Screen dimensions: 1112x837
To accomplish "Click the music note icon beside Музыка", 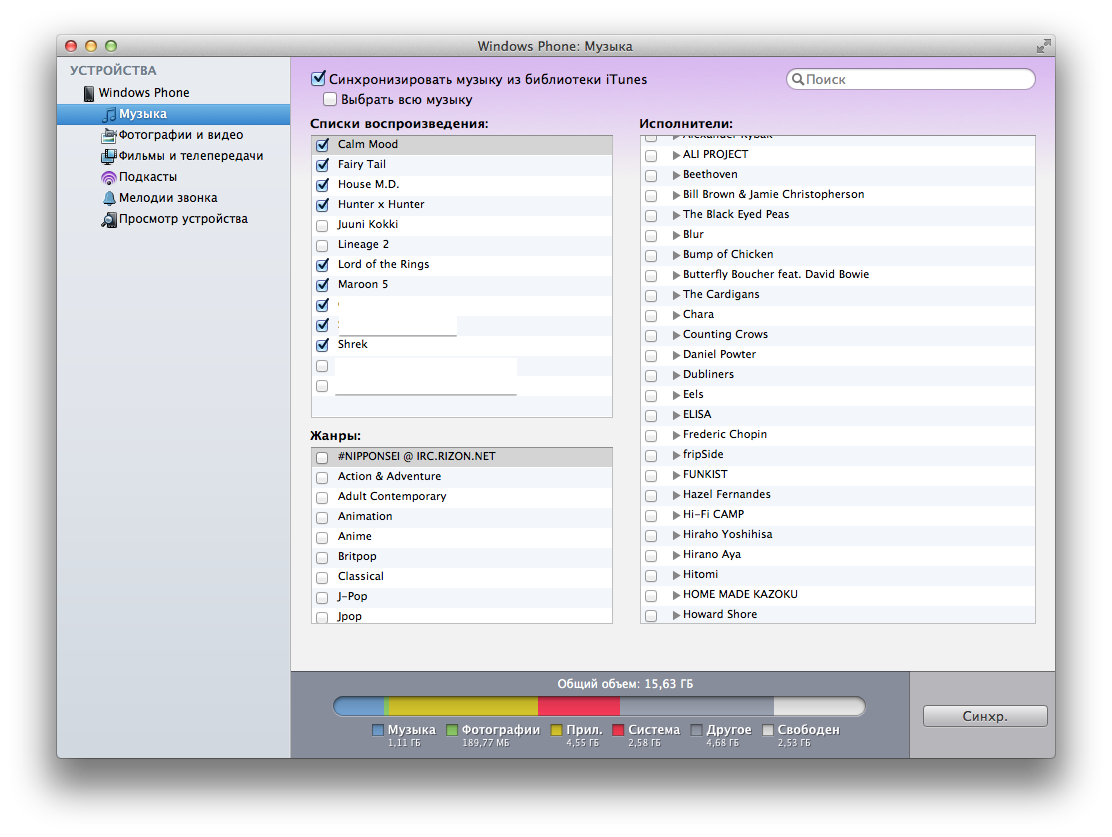I will click(109, 114).
